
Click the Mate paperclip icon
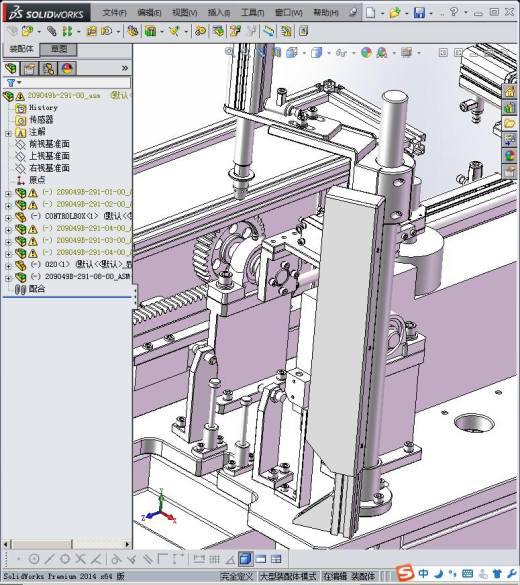(51, 31)
